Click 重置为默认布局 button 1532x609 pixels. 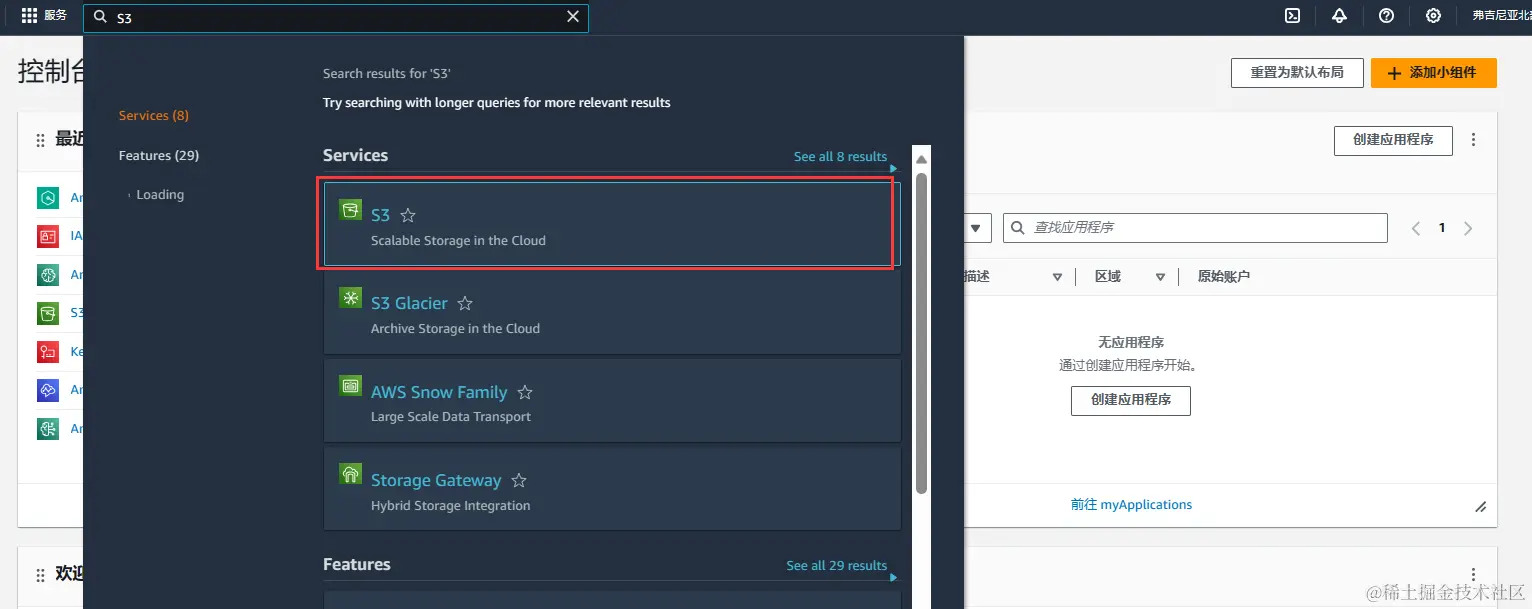pyautogui.click(x=1297, y=73)
